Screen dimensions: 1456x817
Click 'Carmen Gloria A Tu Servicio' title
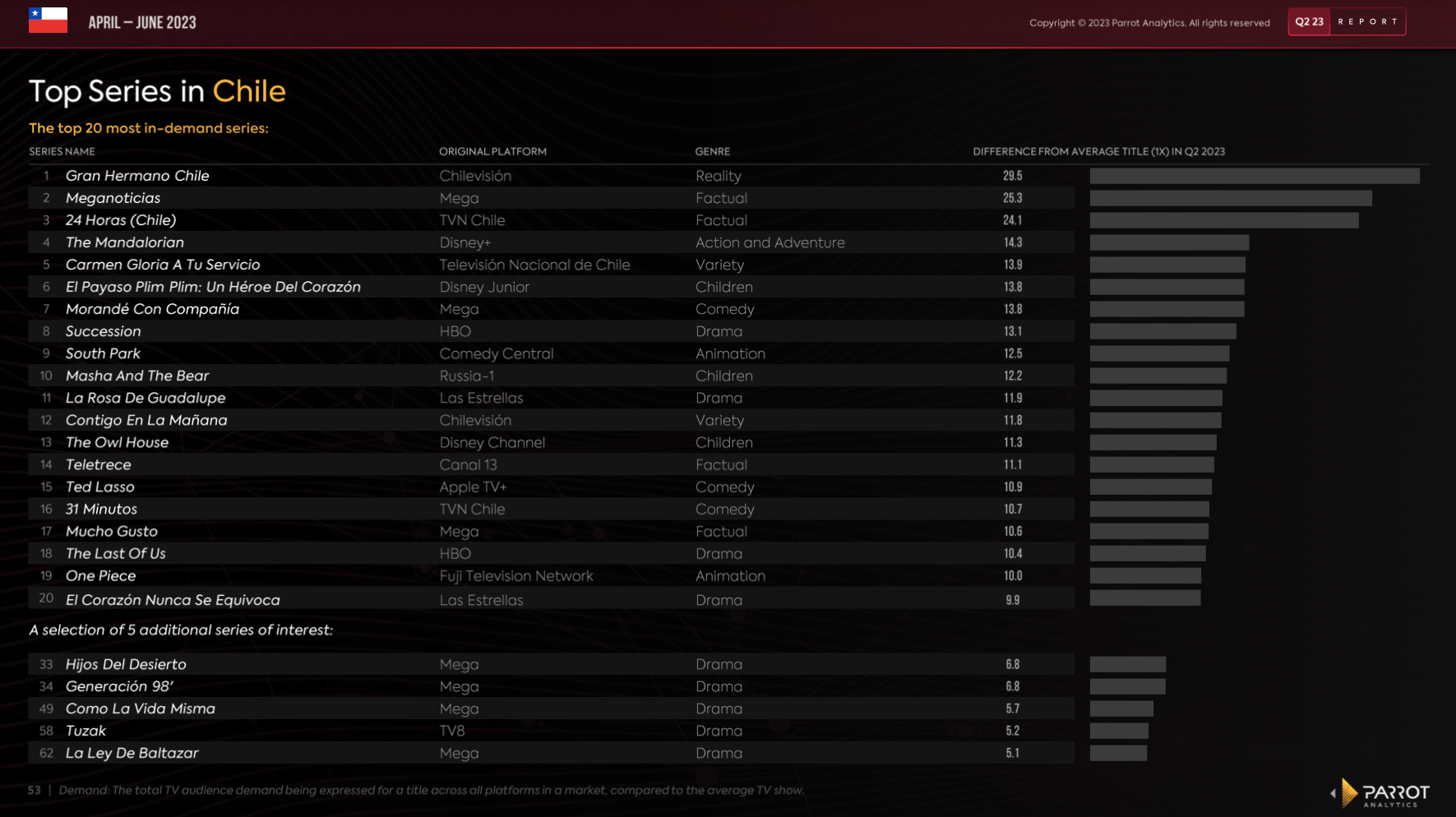click(x=163, y=265)
